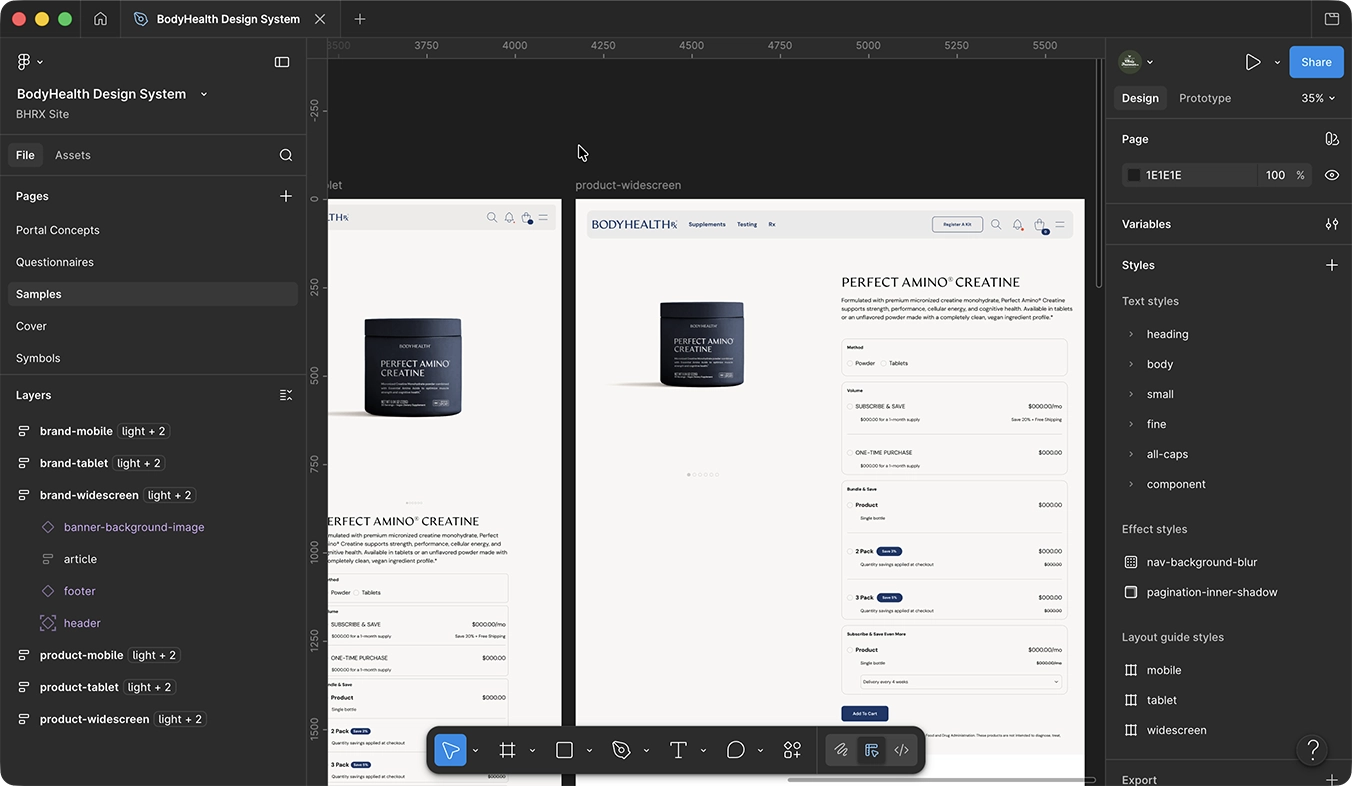Screen dimensions: 1352x786
Task: Open the help question mark button
Action: pyautogui.click(x=1313, y=750)
